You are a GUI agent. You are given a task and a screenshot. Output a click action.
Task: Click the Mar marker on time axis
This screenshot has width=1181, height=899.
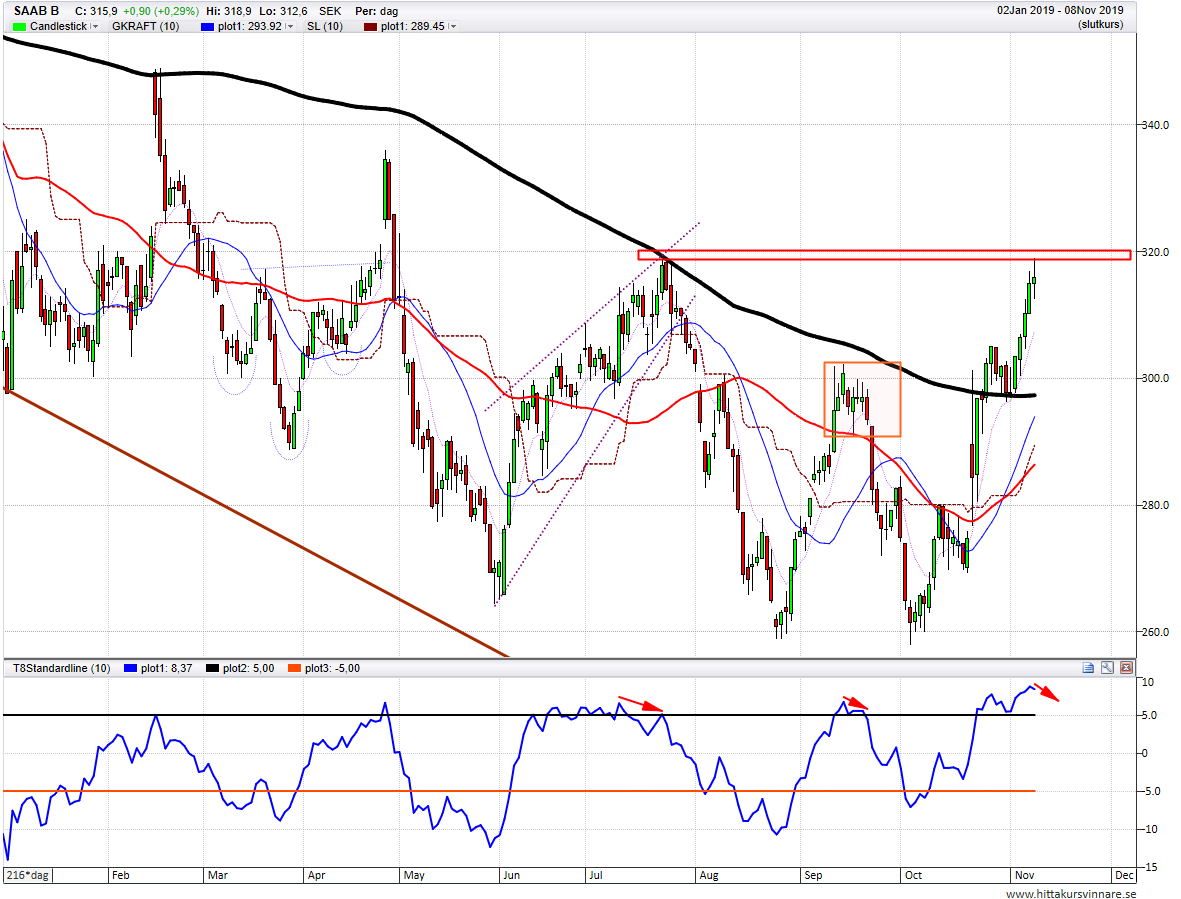tap(218, 875)
